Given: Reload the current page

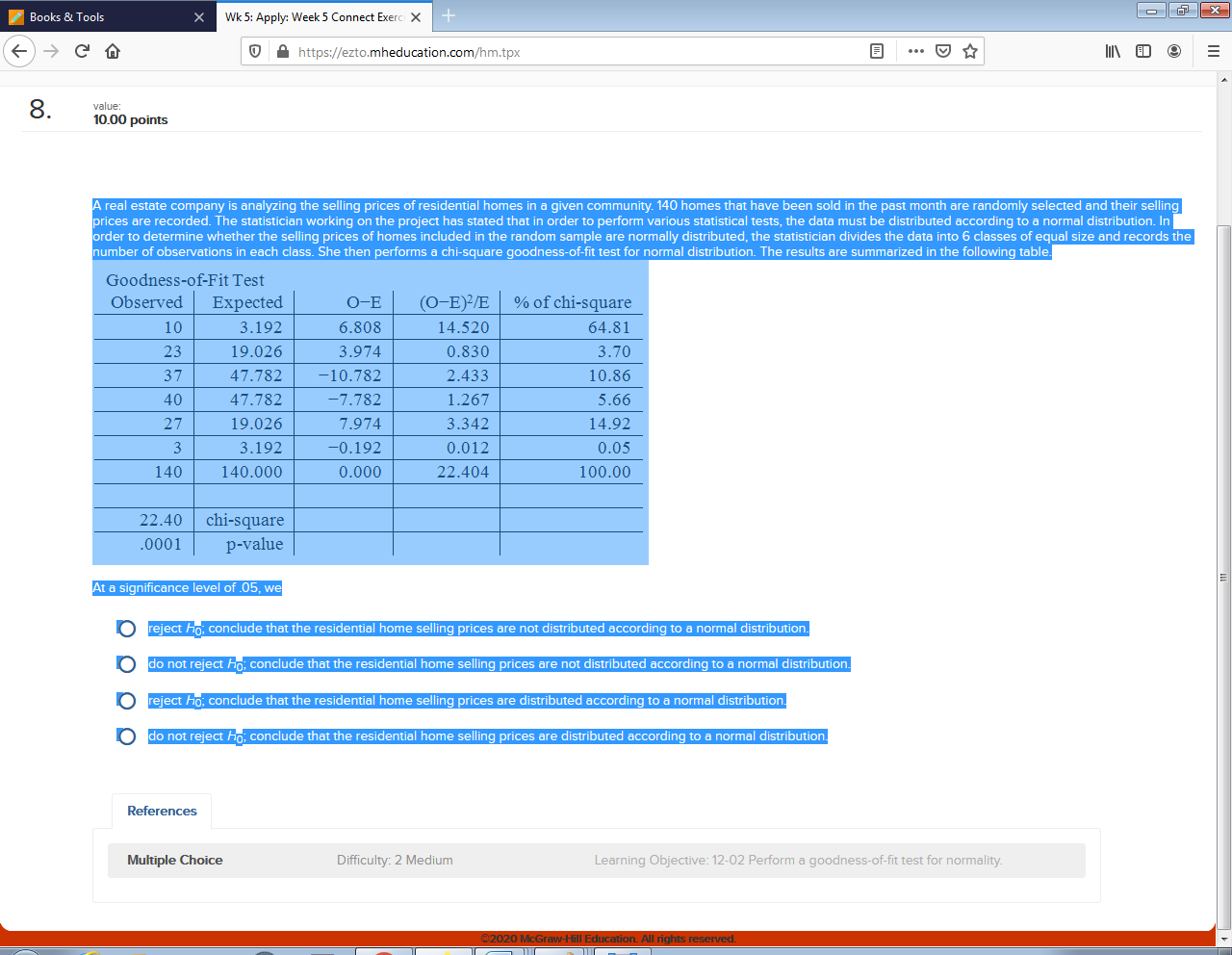Looking at the screenshot, I should click(x=81, y=51).
